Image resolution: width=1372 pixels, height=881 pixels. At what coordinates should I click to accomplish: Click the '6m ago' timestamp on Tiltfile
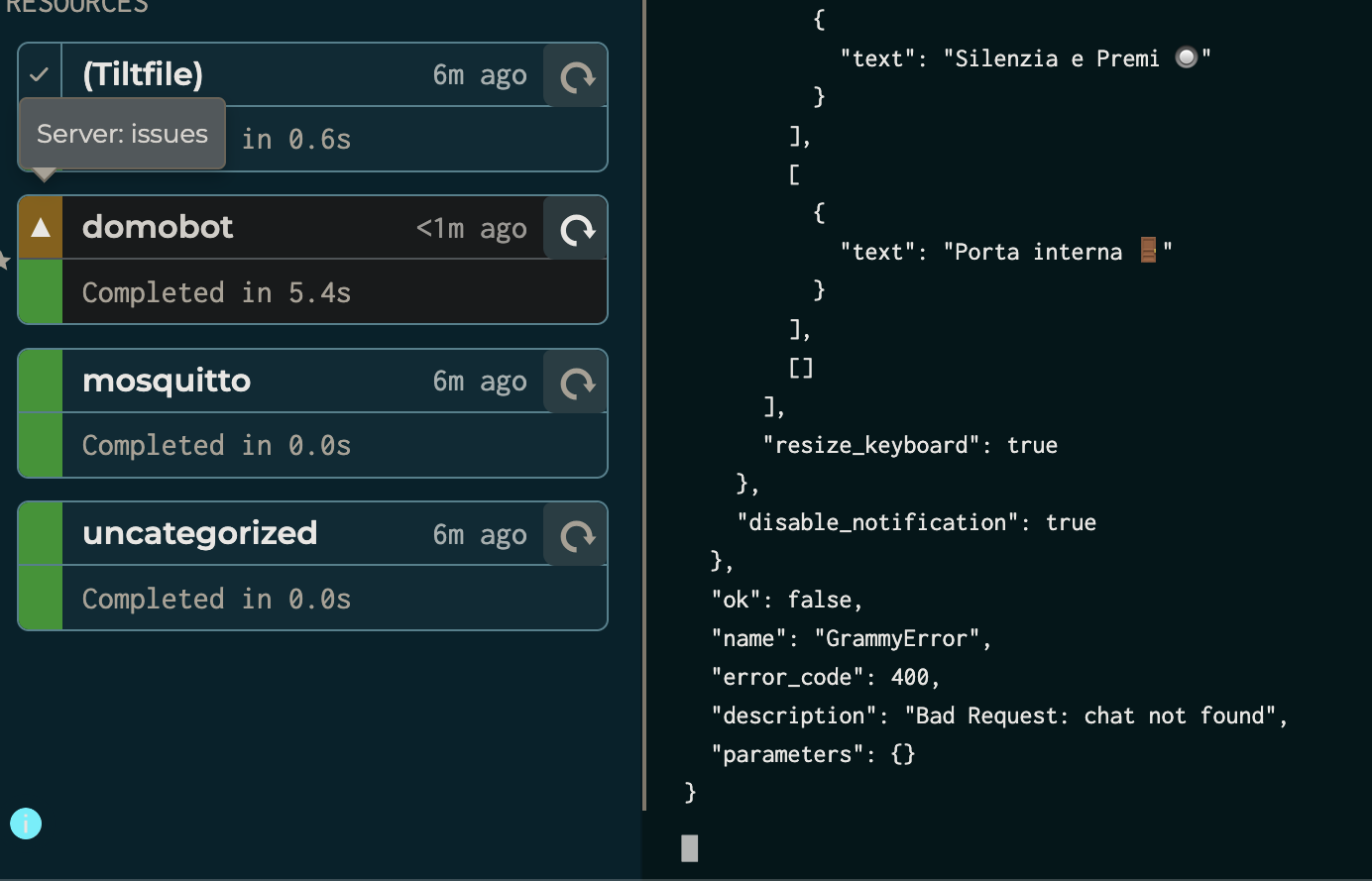tap(480, 75)
